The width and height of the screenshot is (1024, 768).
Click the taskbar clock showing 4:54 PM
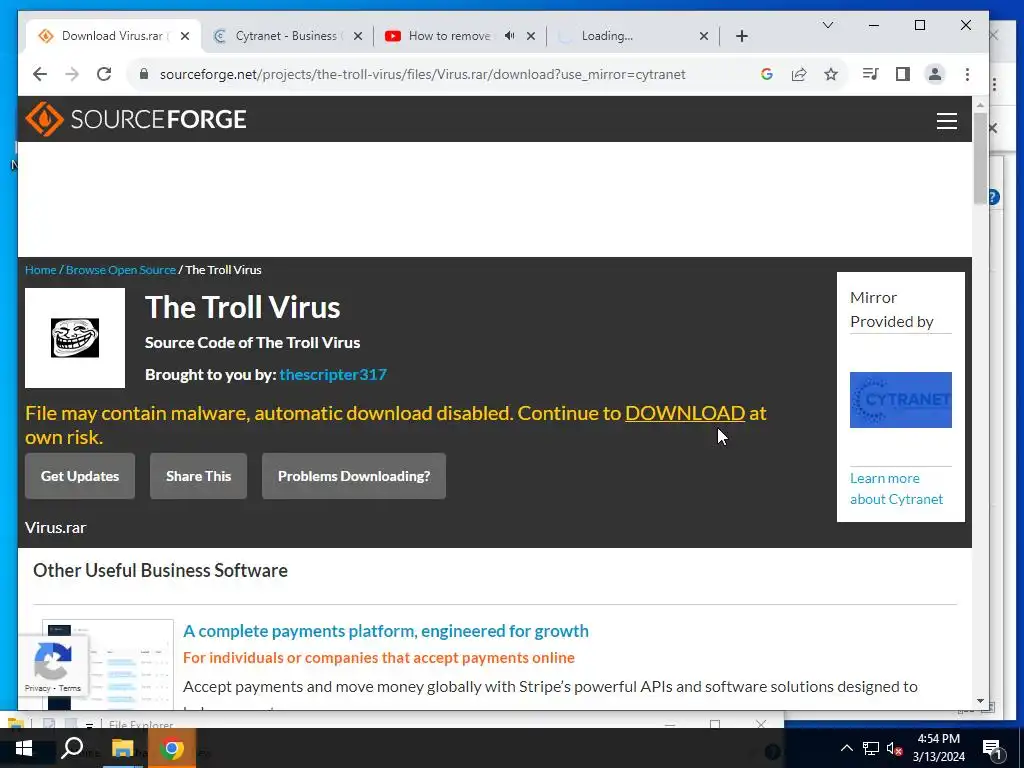(938, 748)
